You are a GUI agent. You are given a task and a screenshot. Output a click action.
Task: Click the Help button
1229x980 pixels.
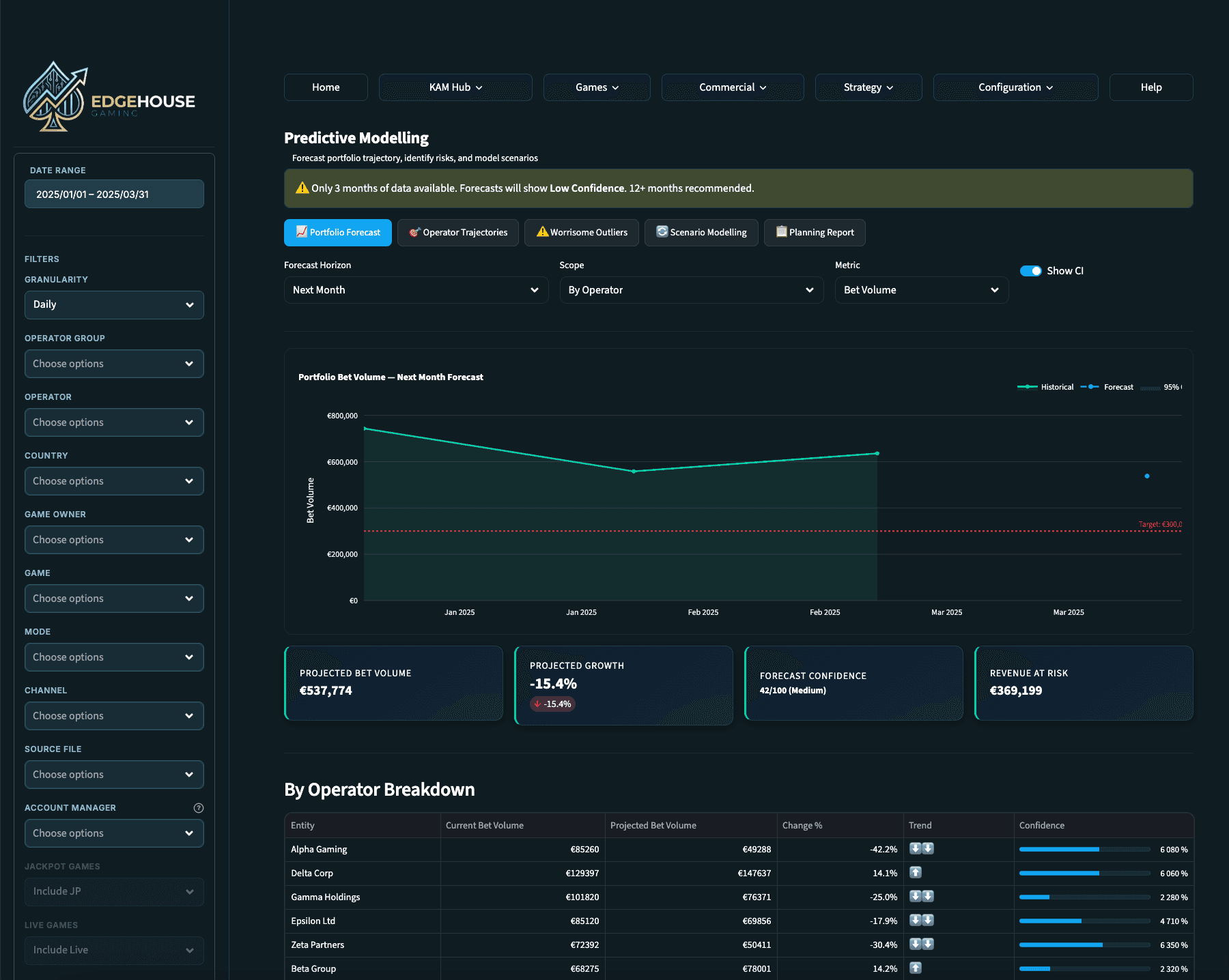point(1150,87)
